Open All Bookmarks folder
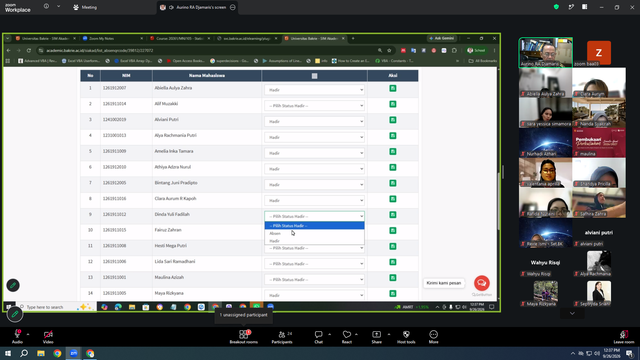Screen dimensions: 640x360 (x=483, y=61)
